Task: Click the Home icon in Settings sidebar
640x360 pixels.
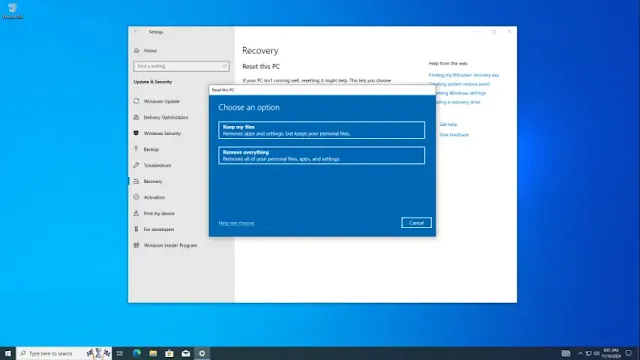Action: [136, 51]
